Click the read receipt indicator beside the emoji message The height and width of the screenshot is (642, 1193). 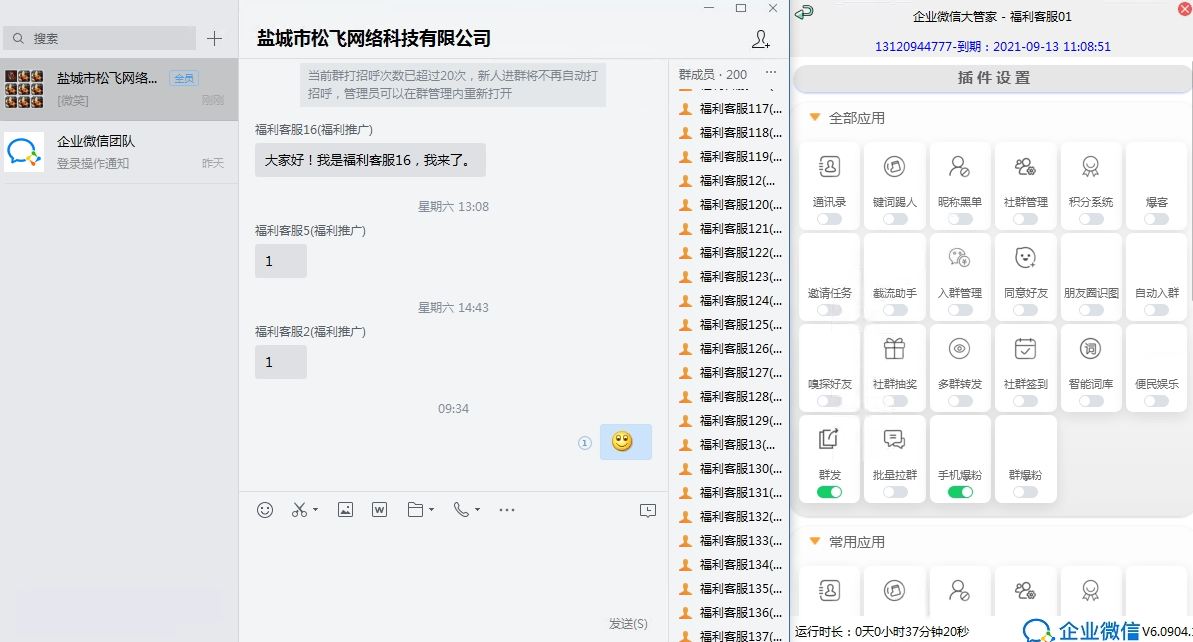(x=584, y=443)
